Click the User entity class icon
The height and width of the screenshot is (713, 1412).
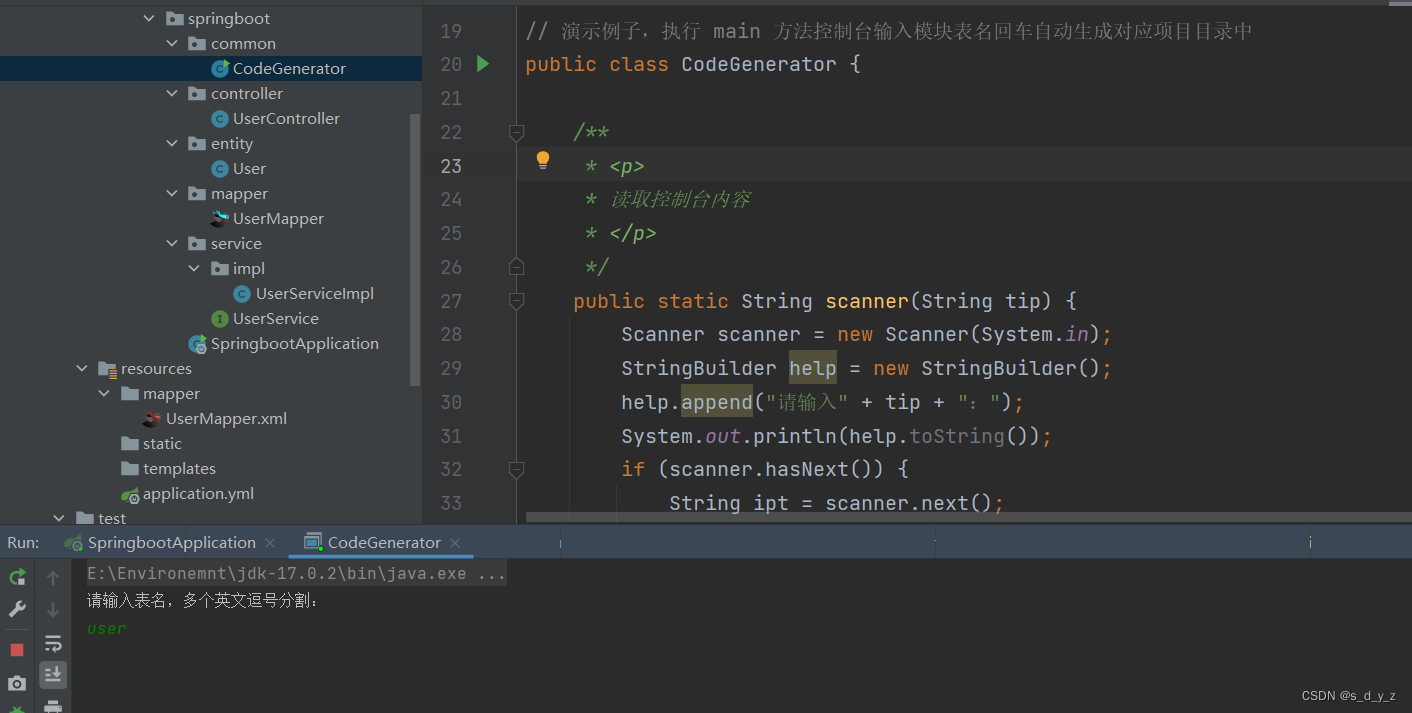pyautogui.click(x=220, y=168)
